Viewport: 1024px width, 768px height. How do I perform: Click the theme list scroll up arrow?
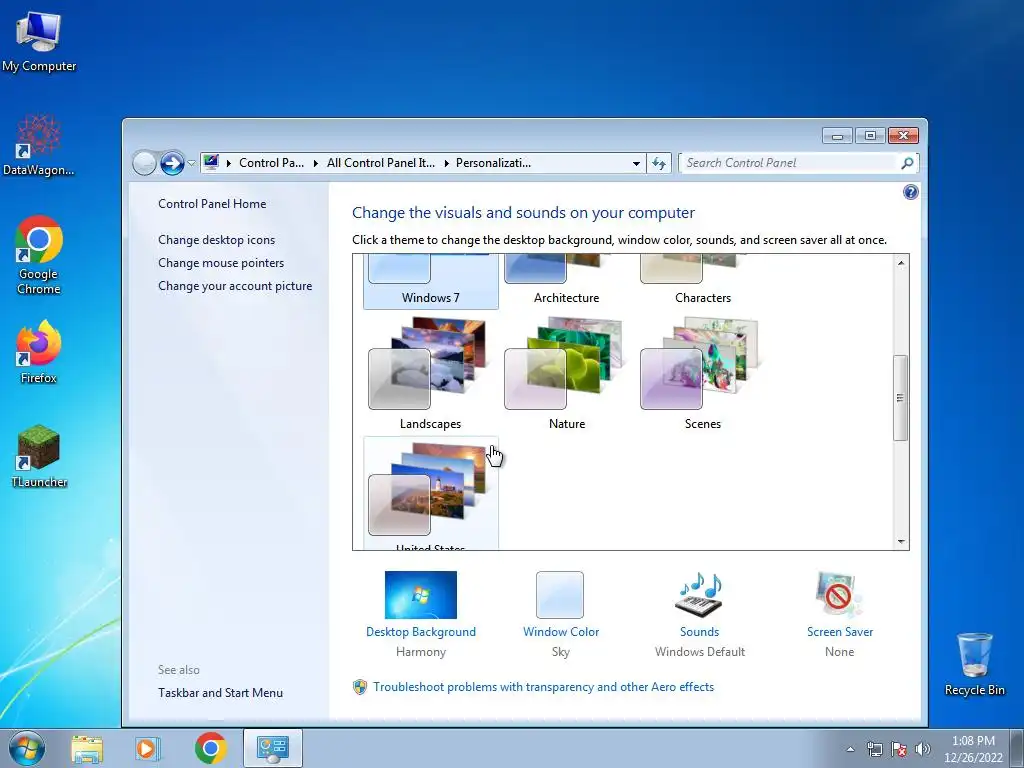(901, 263)
